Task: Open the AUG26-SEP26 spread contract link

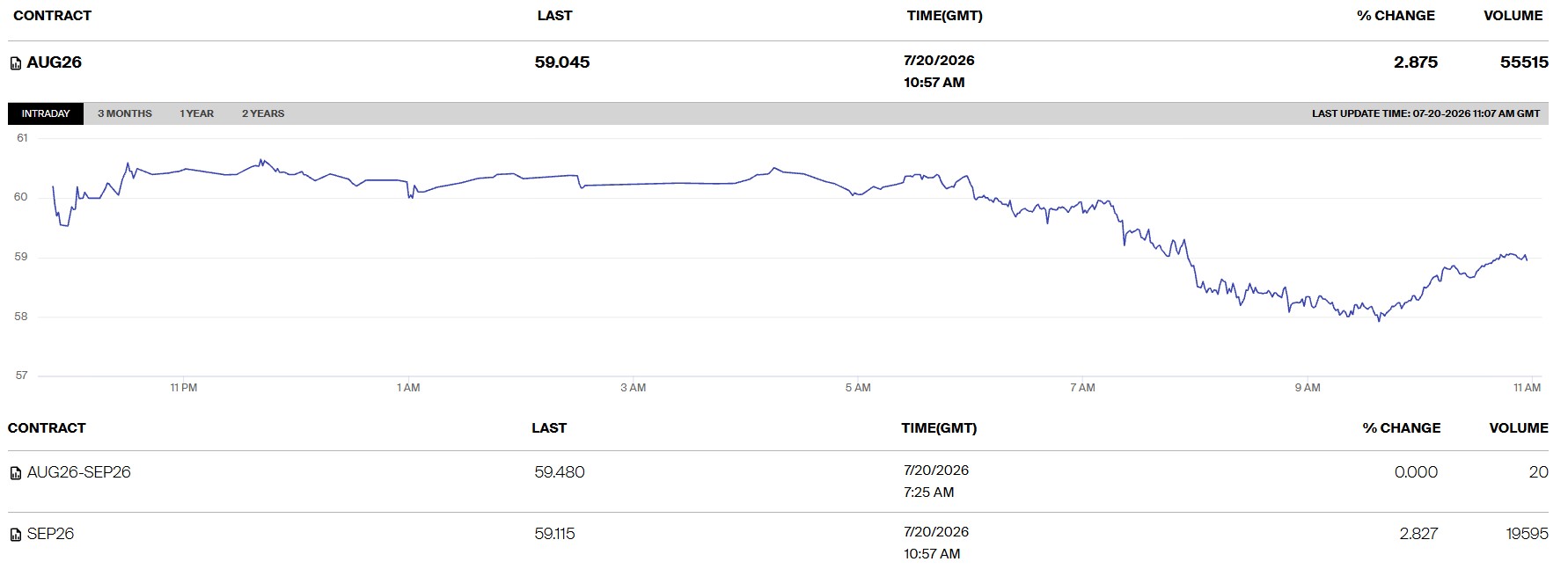Action: click(x=79, y=472)
